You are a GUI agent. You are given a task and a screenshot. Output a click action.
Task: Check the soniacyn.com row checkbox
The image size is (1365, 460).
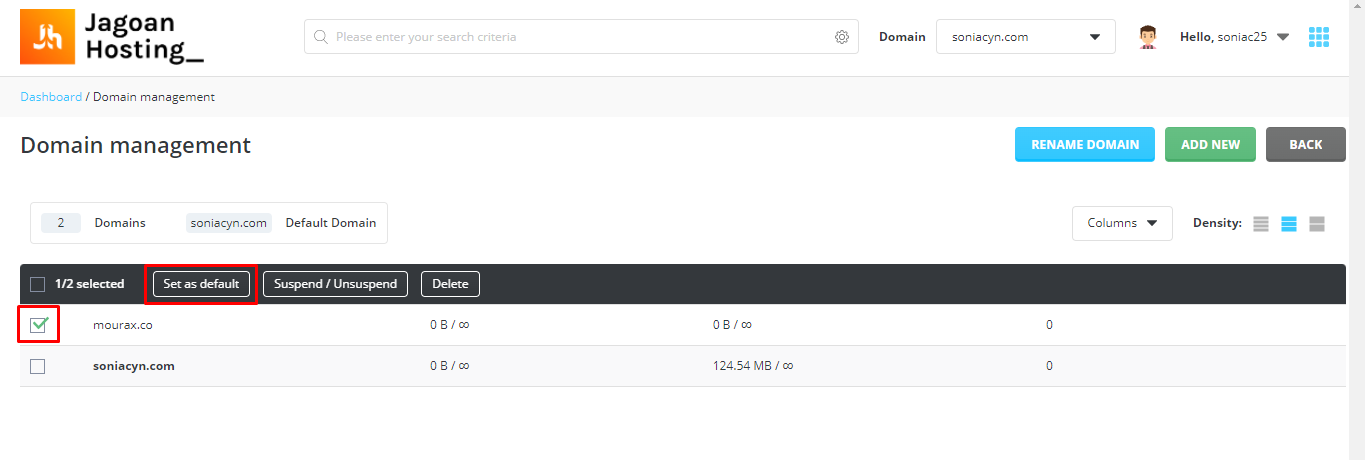(x=38, y=366)
